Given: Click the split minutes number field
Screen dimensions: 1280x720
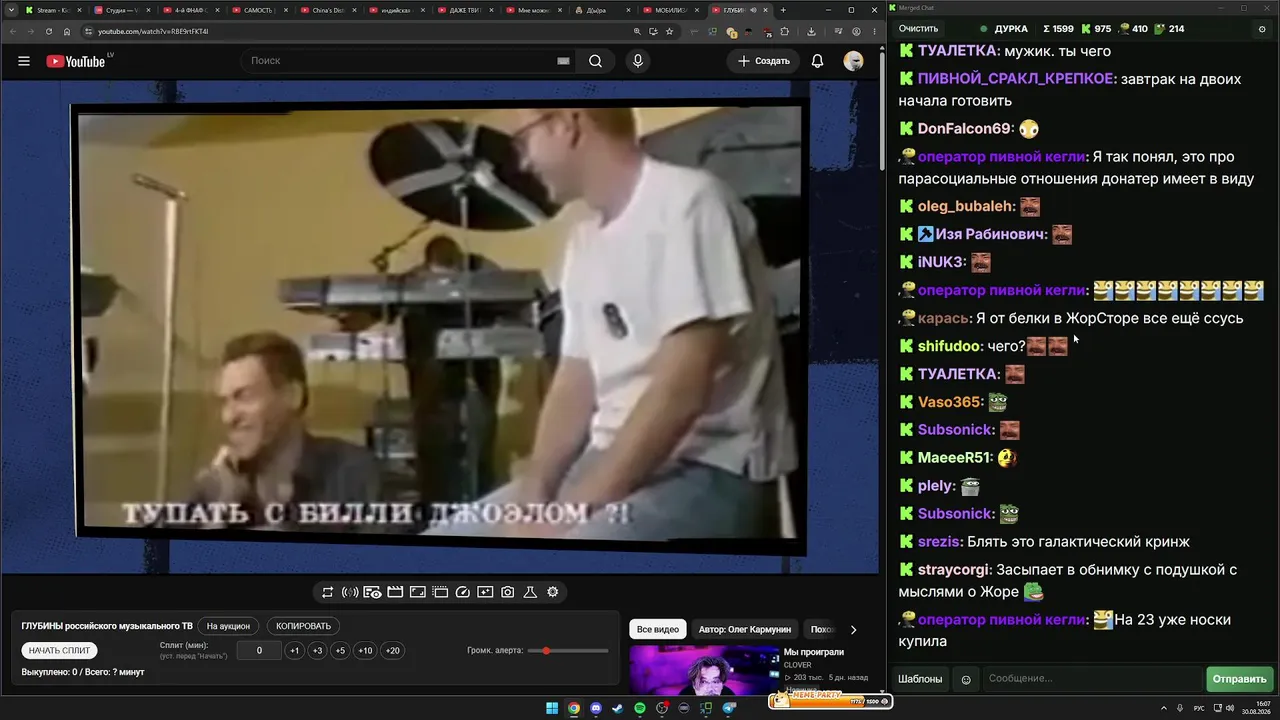Looking at the screenshot, I should coord(260,651).
